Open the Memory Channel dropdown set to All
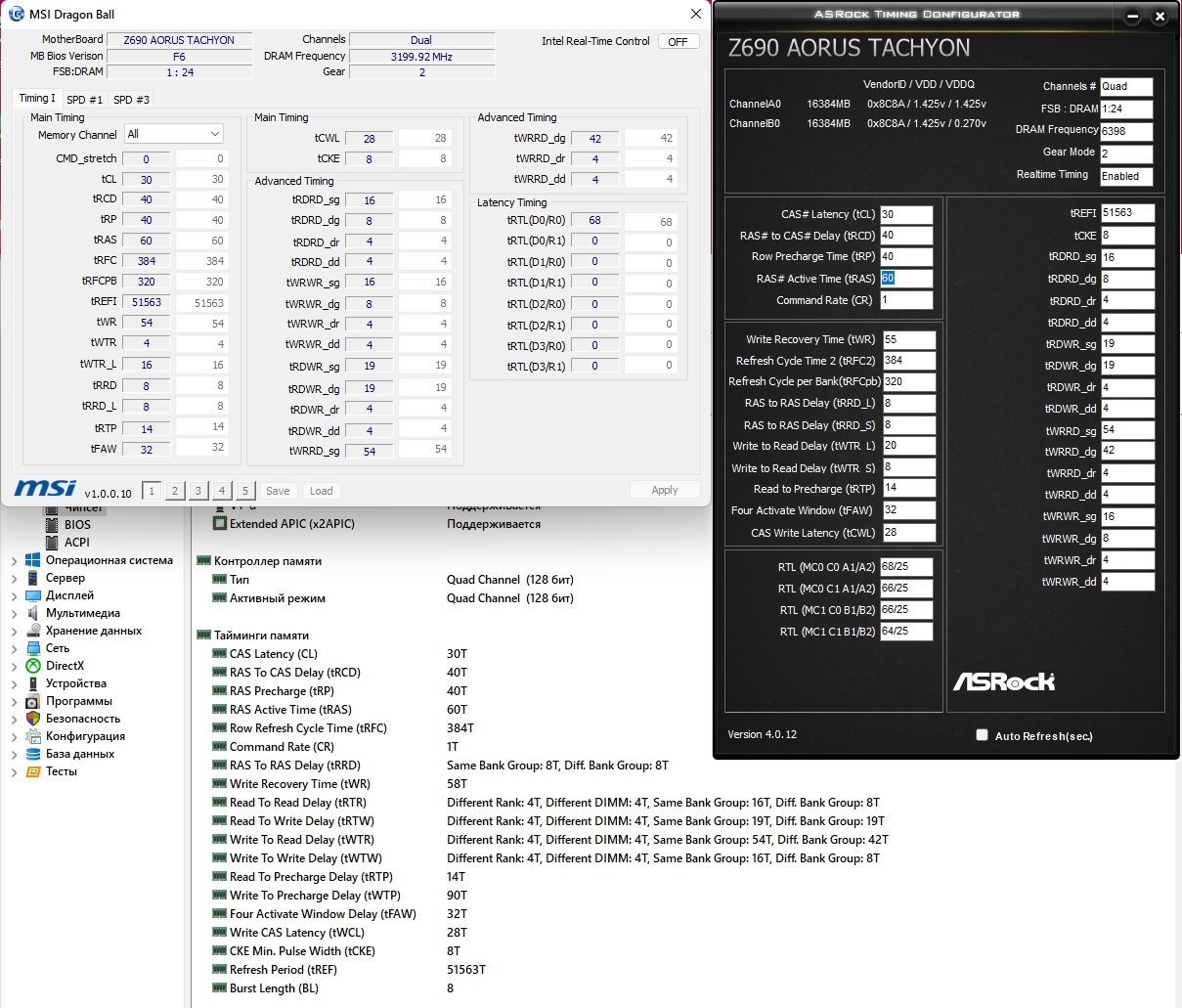The image size is (1182, 1008). (174, 134)
